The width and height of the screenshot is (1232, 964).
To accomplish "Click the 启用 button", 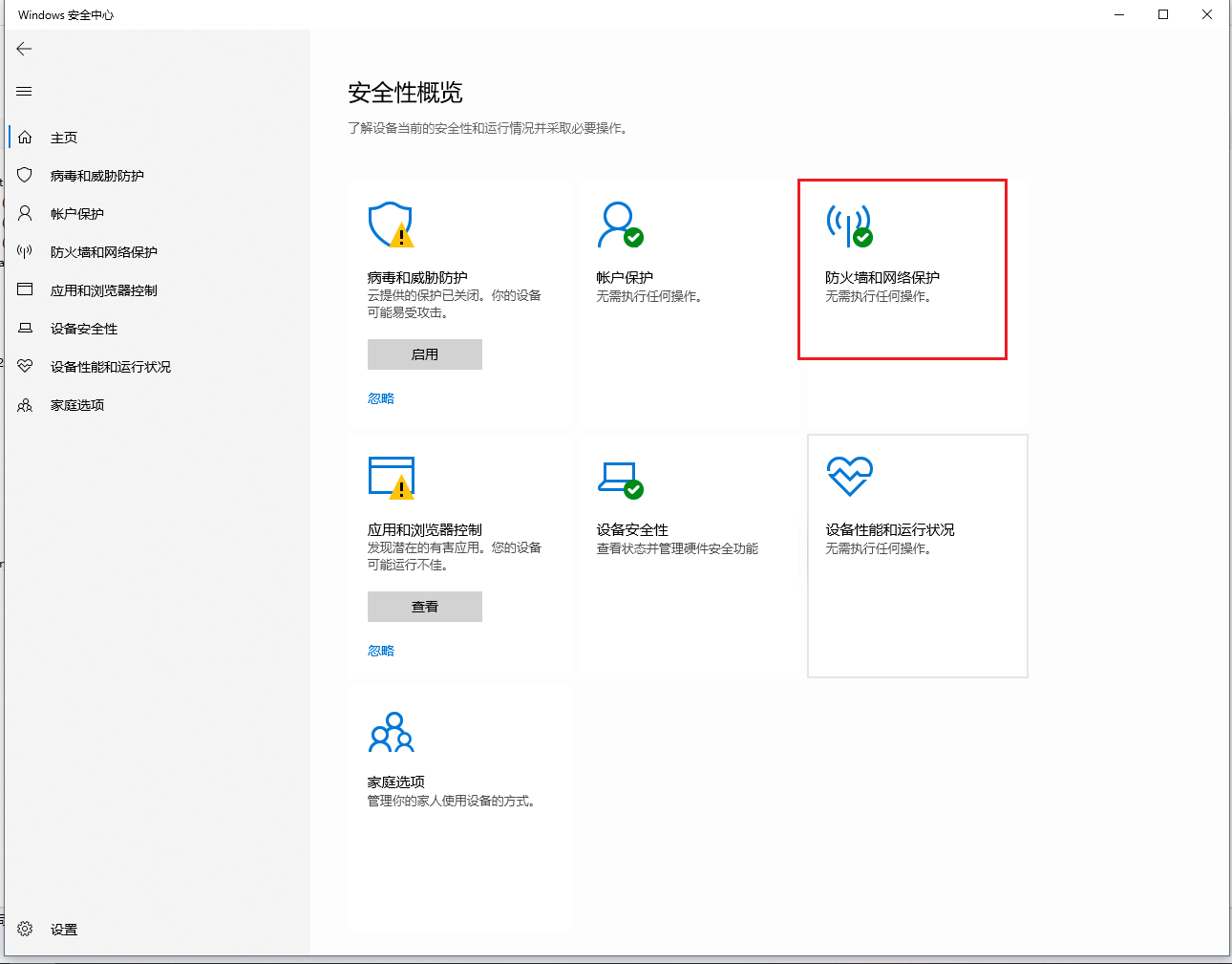I will point(425,354).
